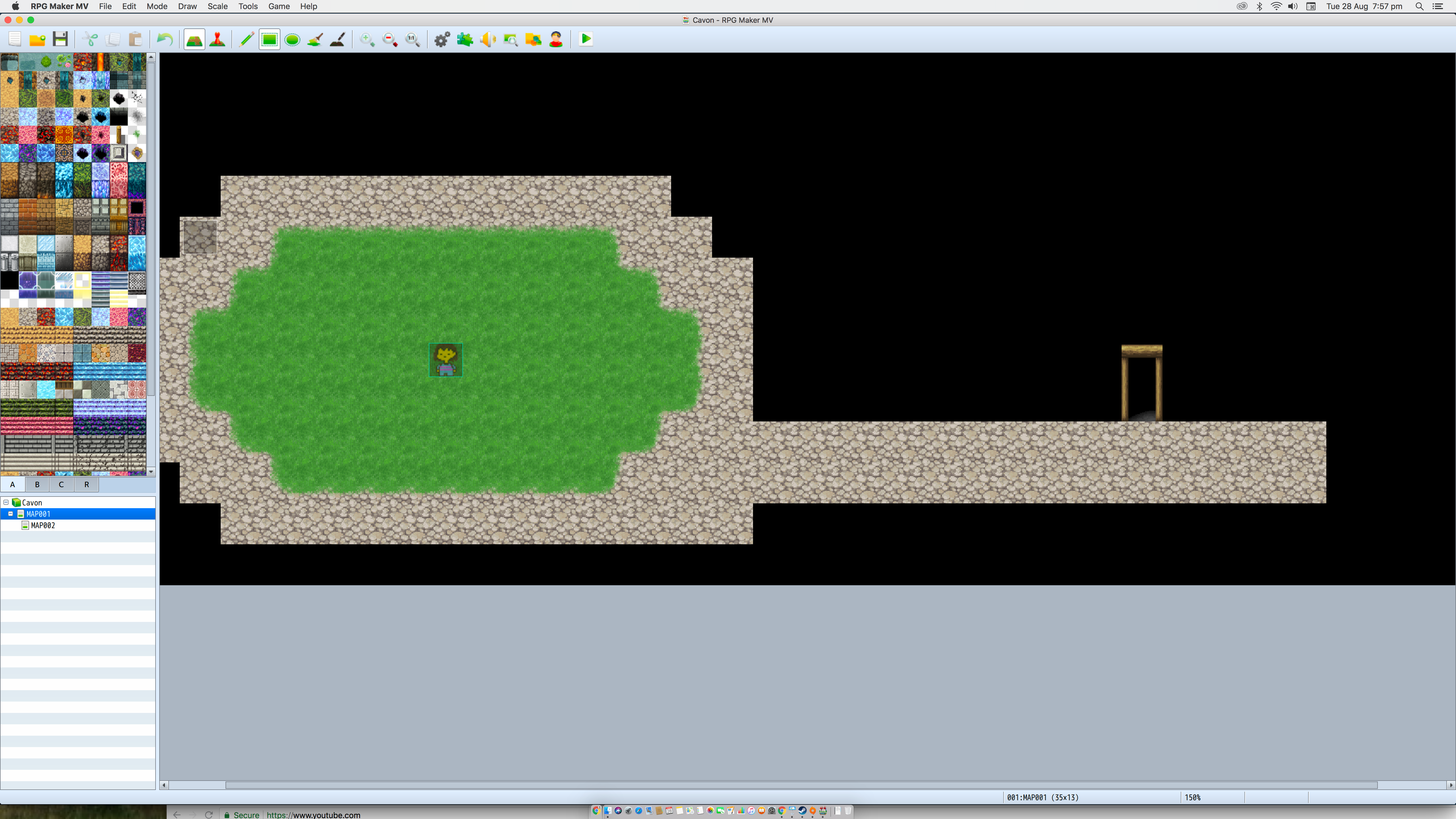Open the Resource Manager icon

[533, 39]
